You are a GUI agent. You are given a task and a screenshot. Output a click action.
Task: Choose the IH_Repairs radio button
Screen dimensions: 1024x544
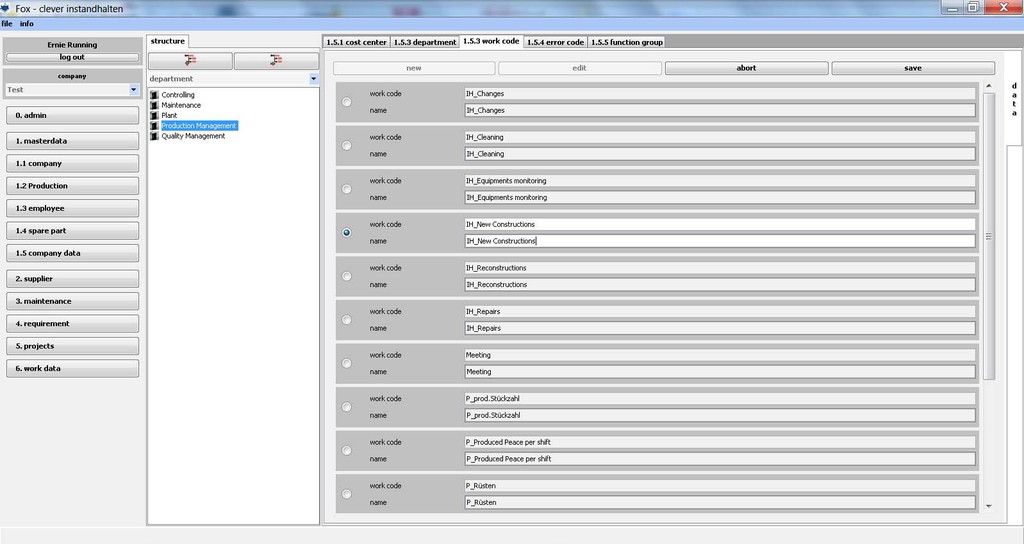click(347, 320)
